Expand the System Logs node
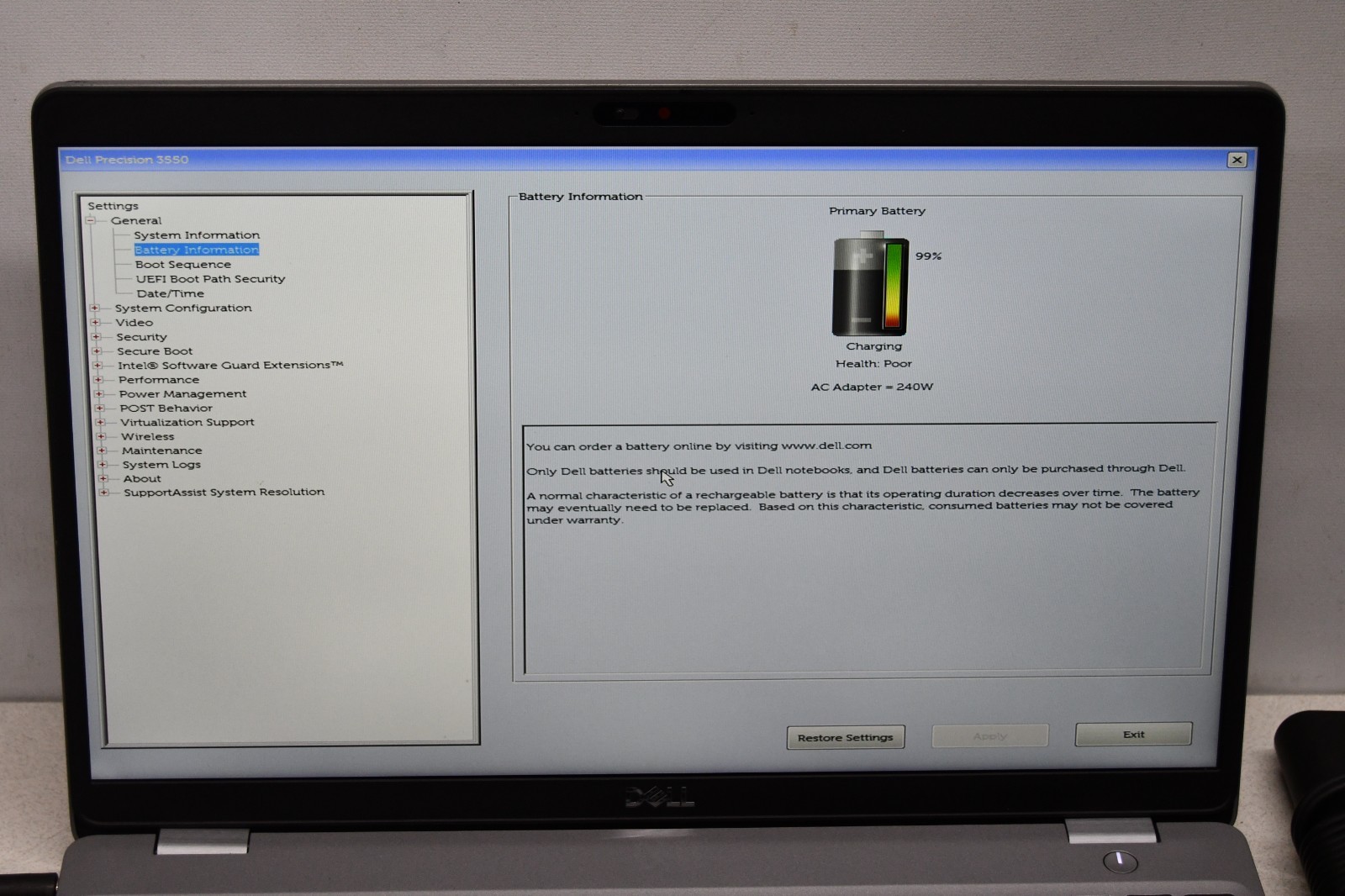Screen dimensions: 1345x896 point(103,464)
